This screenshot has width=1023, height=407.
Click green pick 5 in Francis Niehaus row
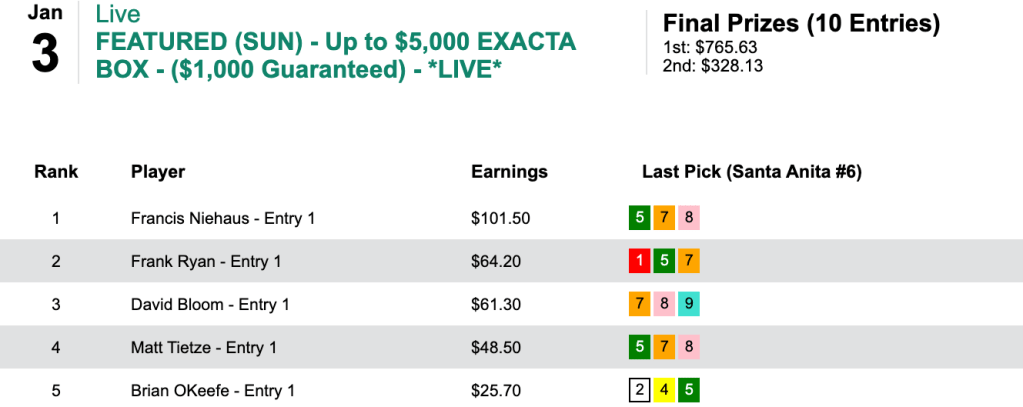638,218
